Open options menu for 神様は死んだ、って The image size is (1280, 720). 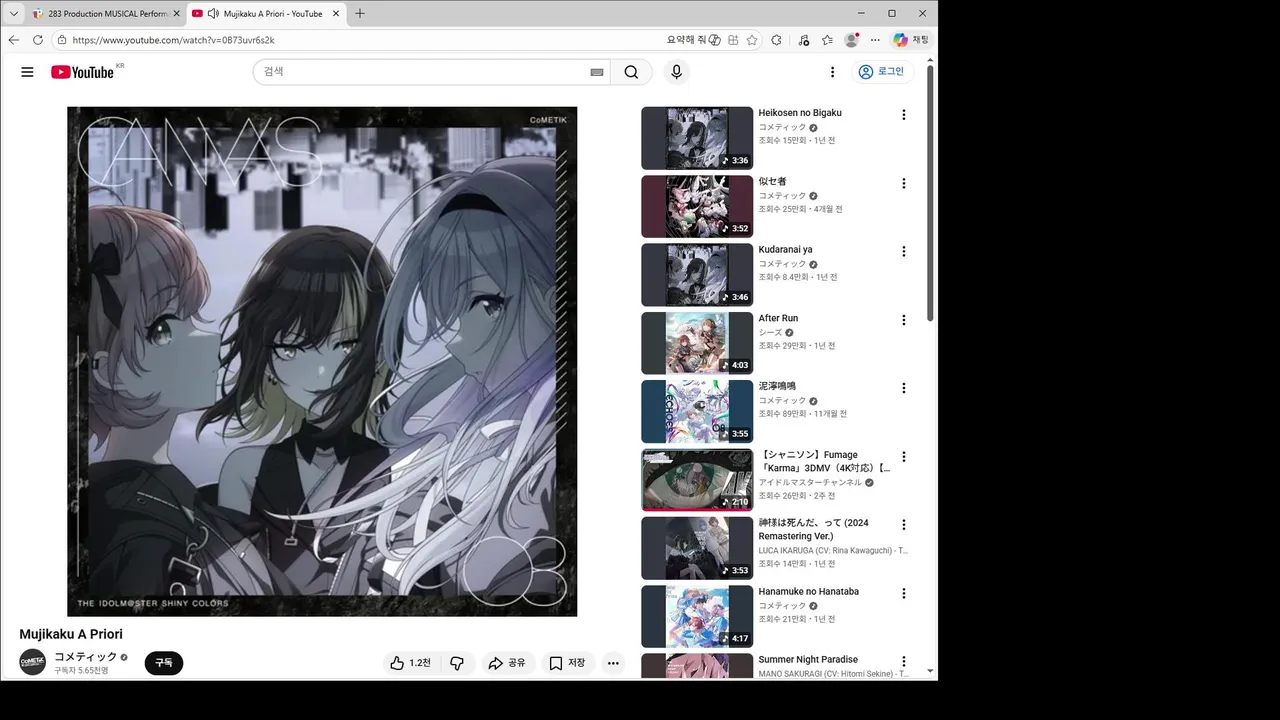903,525
